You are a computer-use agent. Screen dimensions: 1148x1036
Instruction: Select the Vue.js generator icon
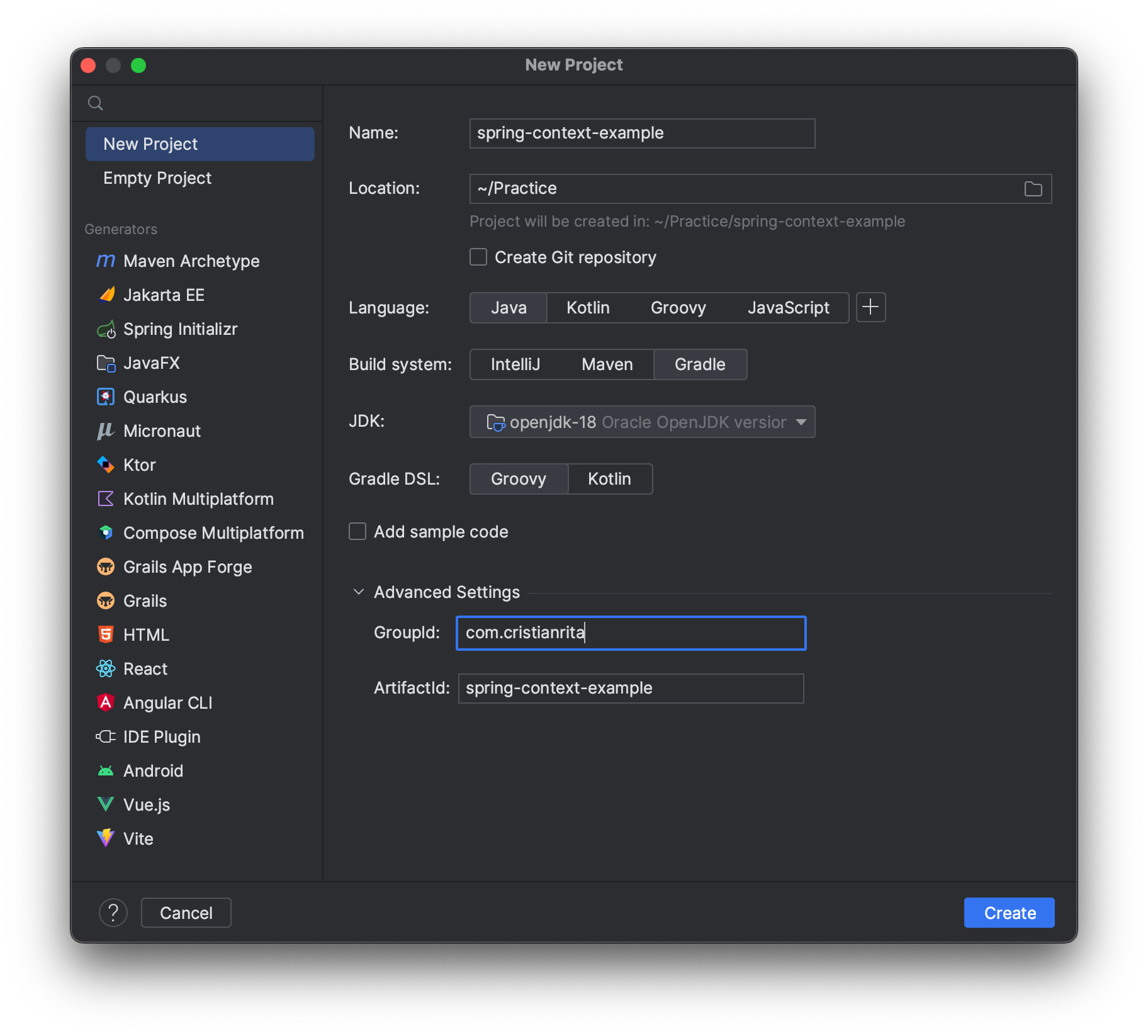pyautogui.click(x=106, y=804)
